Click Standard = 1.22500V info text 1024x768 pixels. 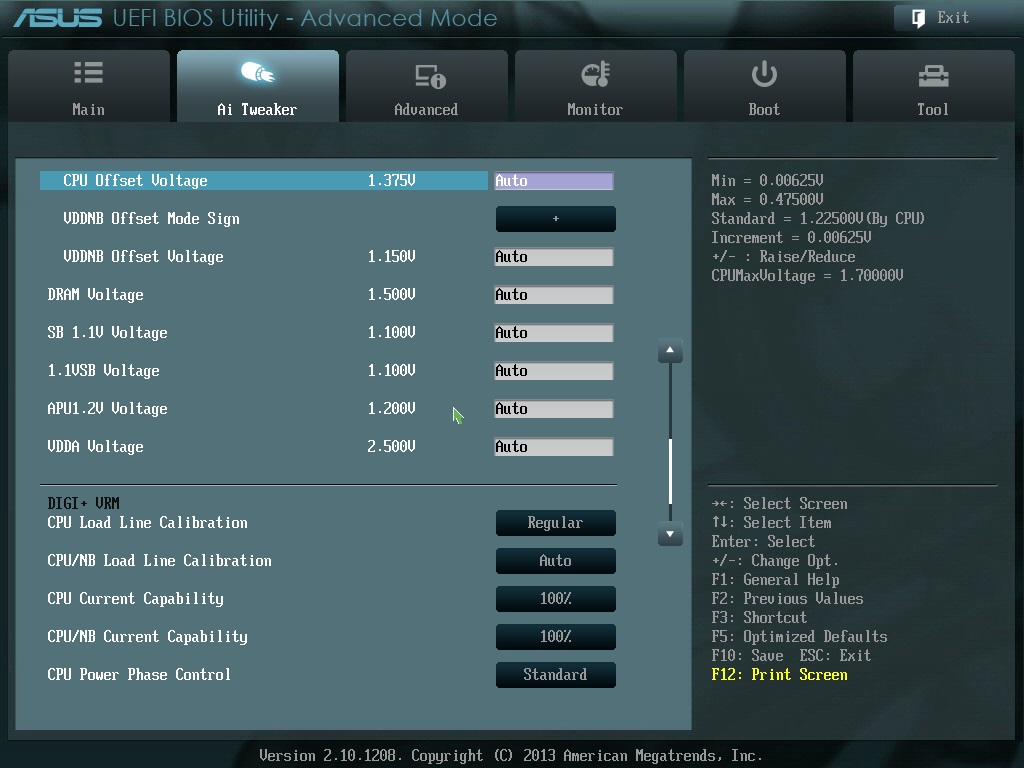818,219
